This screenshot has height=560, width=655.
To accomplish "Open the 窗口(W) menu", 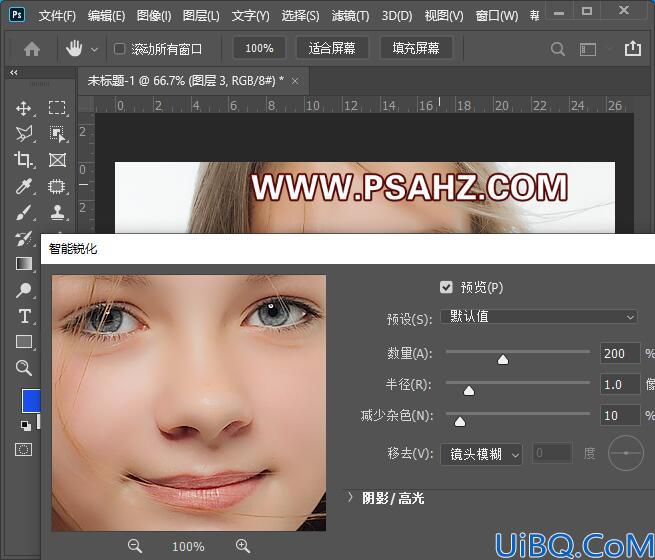I will [x=497, y=16].
